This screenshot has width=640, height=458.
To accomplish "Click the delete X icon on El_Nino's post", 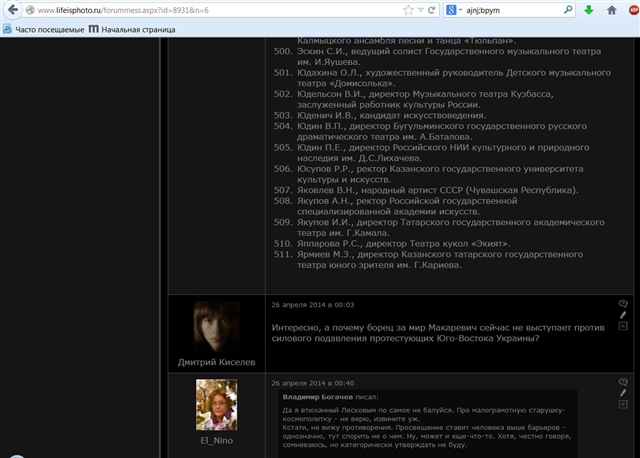I will (622, 406).
